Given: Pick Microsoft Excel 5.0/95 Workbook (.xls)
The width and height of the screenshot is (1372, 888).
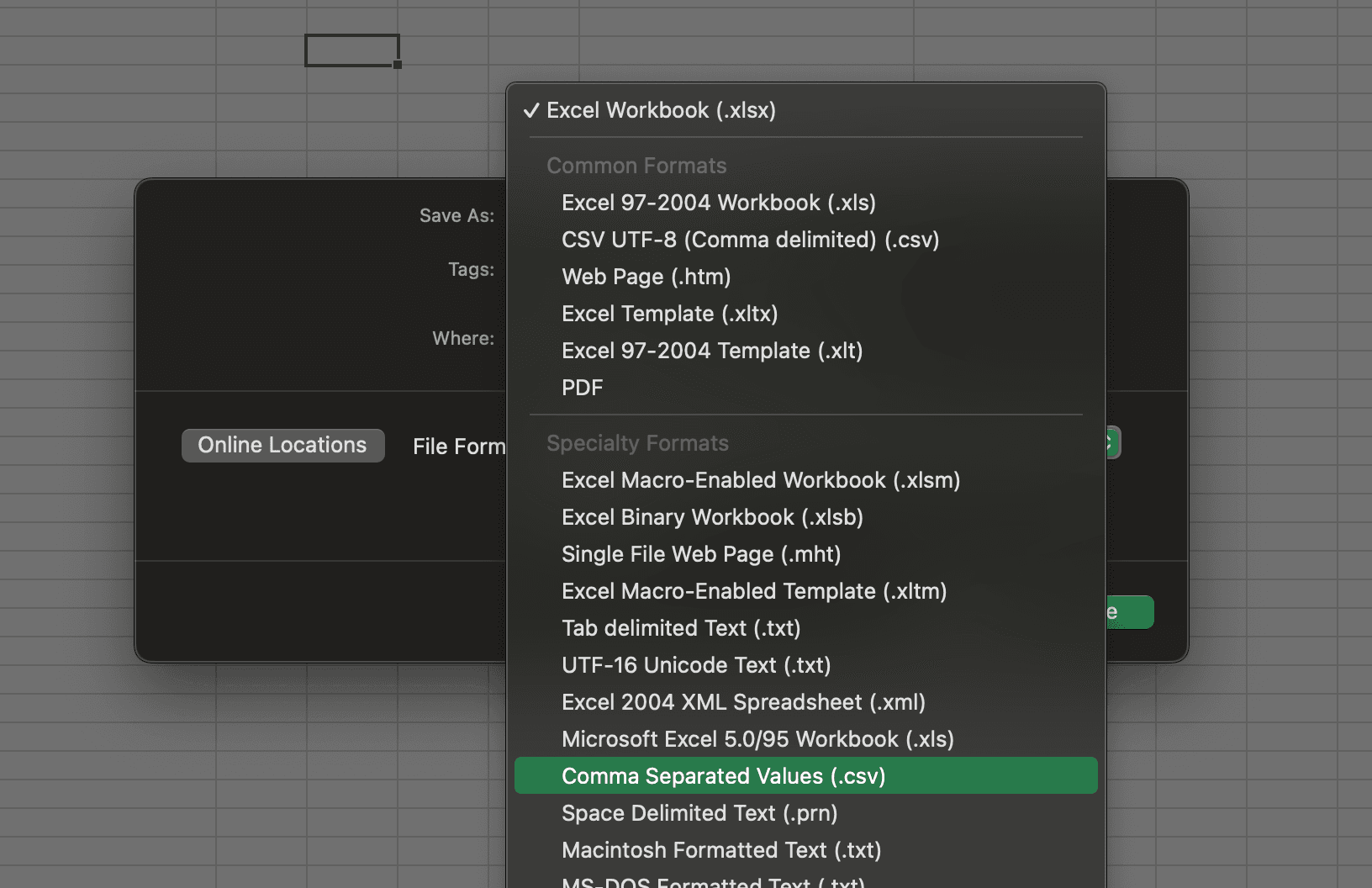Looking at the screenshot, I should (x=805, y=739).
